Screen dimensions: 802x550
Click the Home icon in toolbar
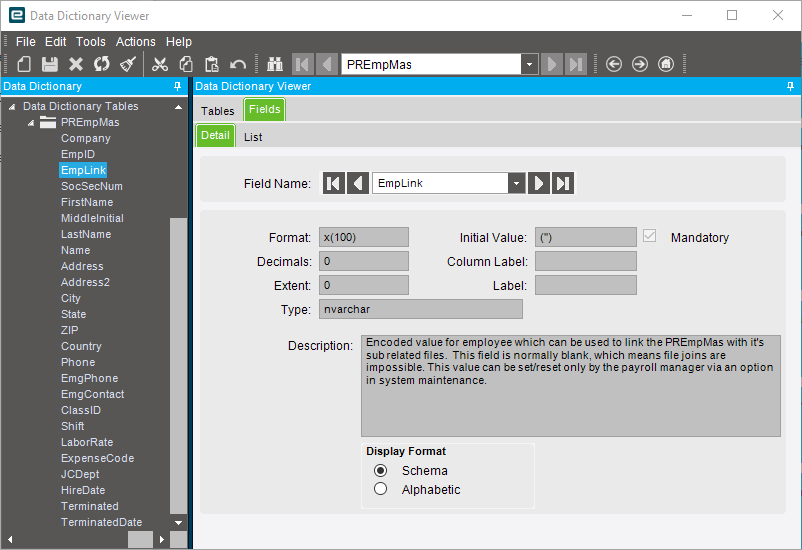[666, 64]
